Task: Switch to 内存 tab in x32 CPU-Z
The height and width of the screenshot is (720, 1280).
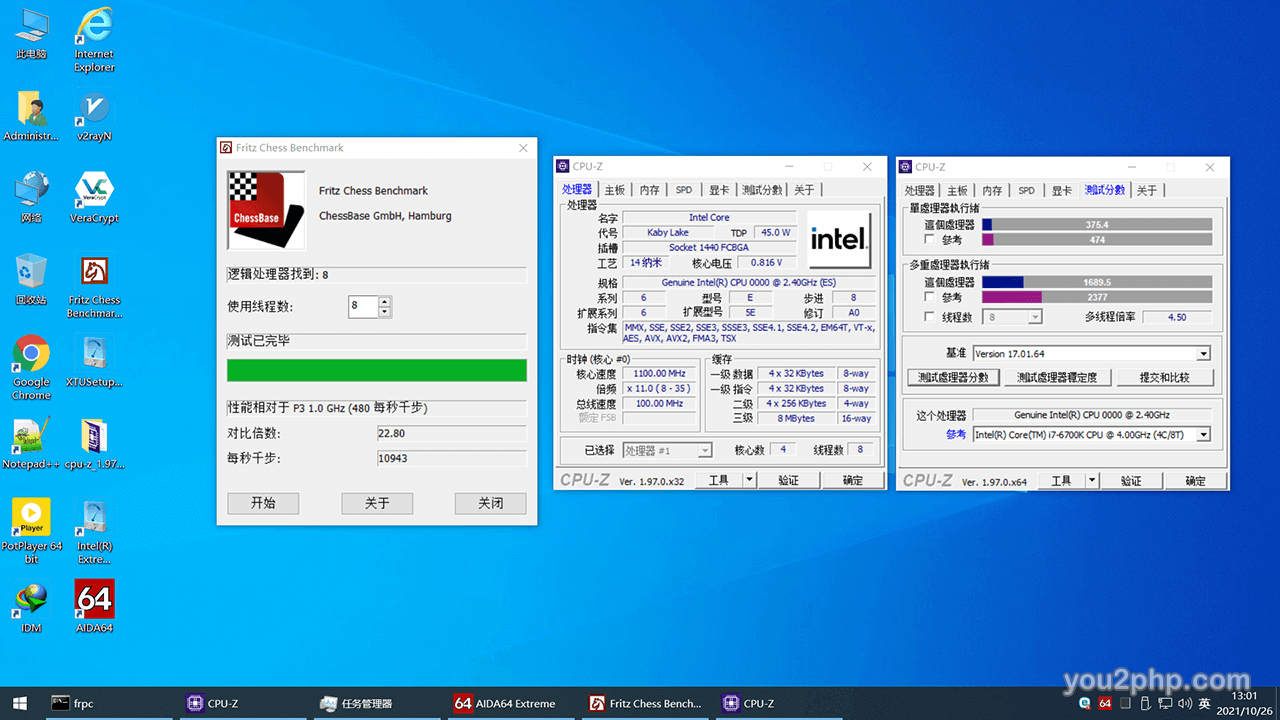Action: click(650, 190)
